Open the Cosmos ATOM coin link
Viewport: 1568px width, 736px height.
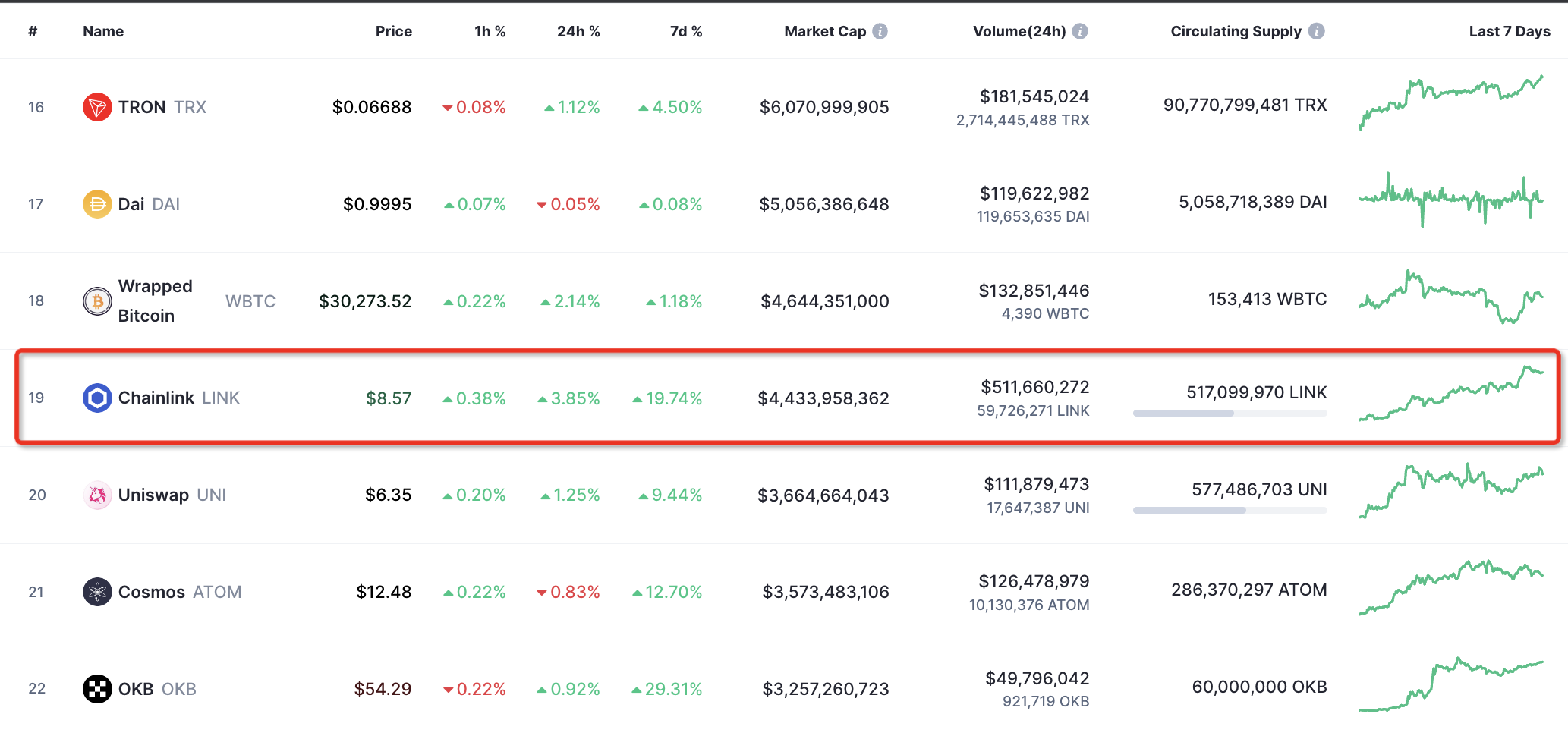click(152, 592)
